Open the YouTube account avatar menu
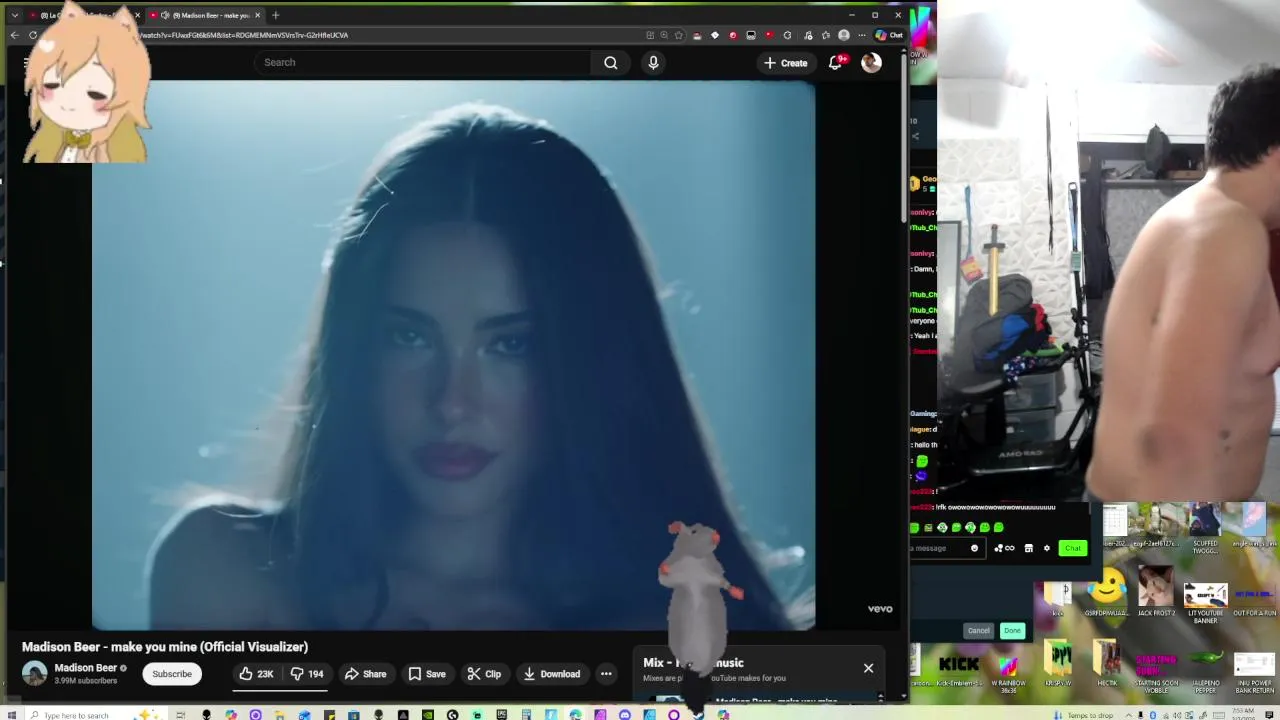Screen dimensions: 1280x720 point(871,62)
